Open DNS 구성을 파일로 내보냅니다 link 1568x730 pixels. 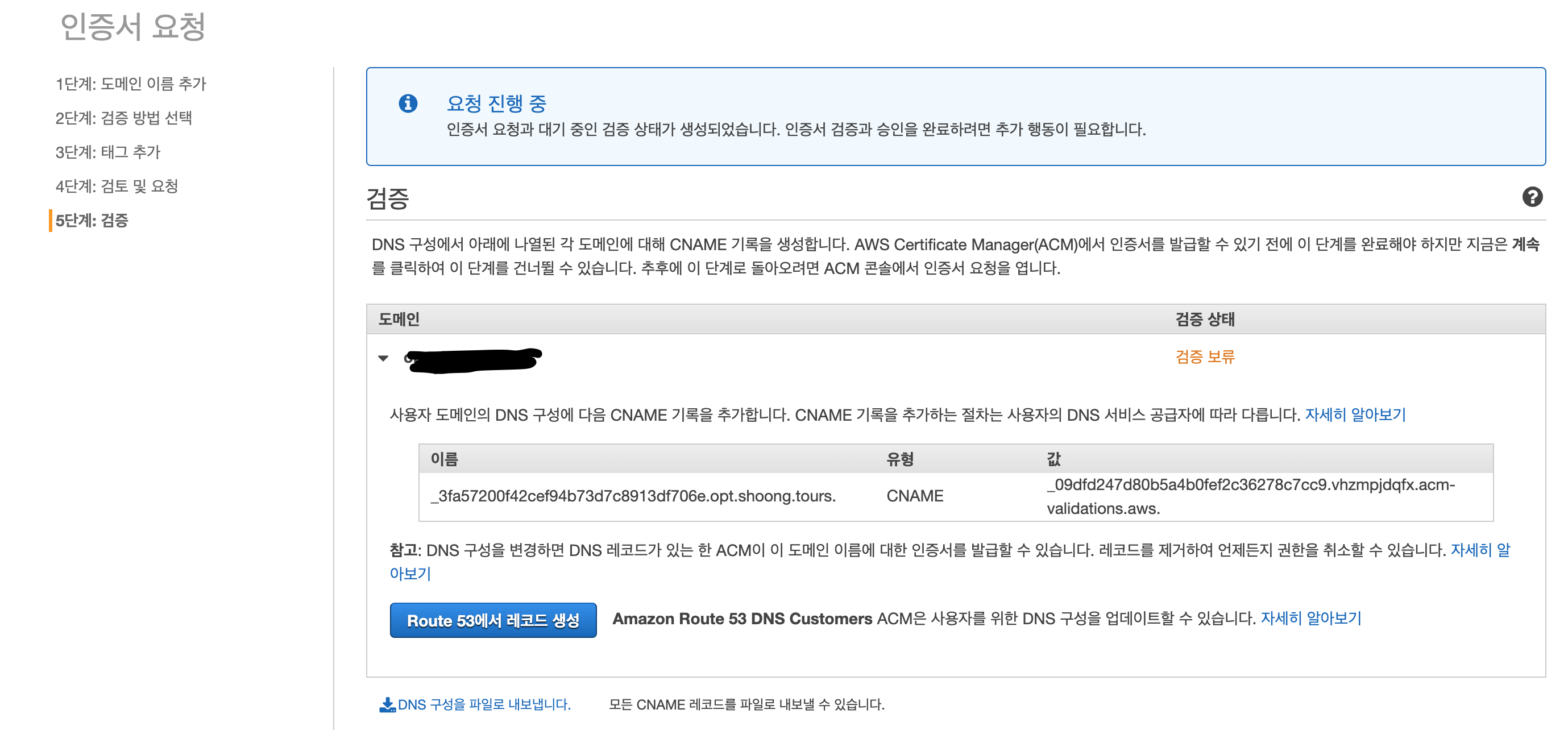point(483,704)
